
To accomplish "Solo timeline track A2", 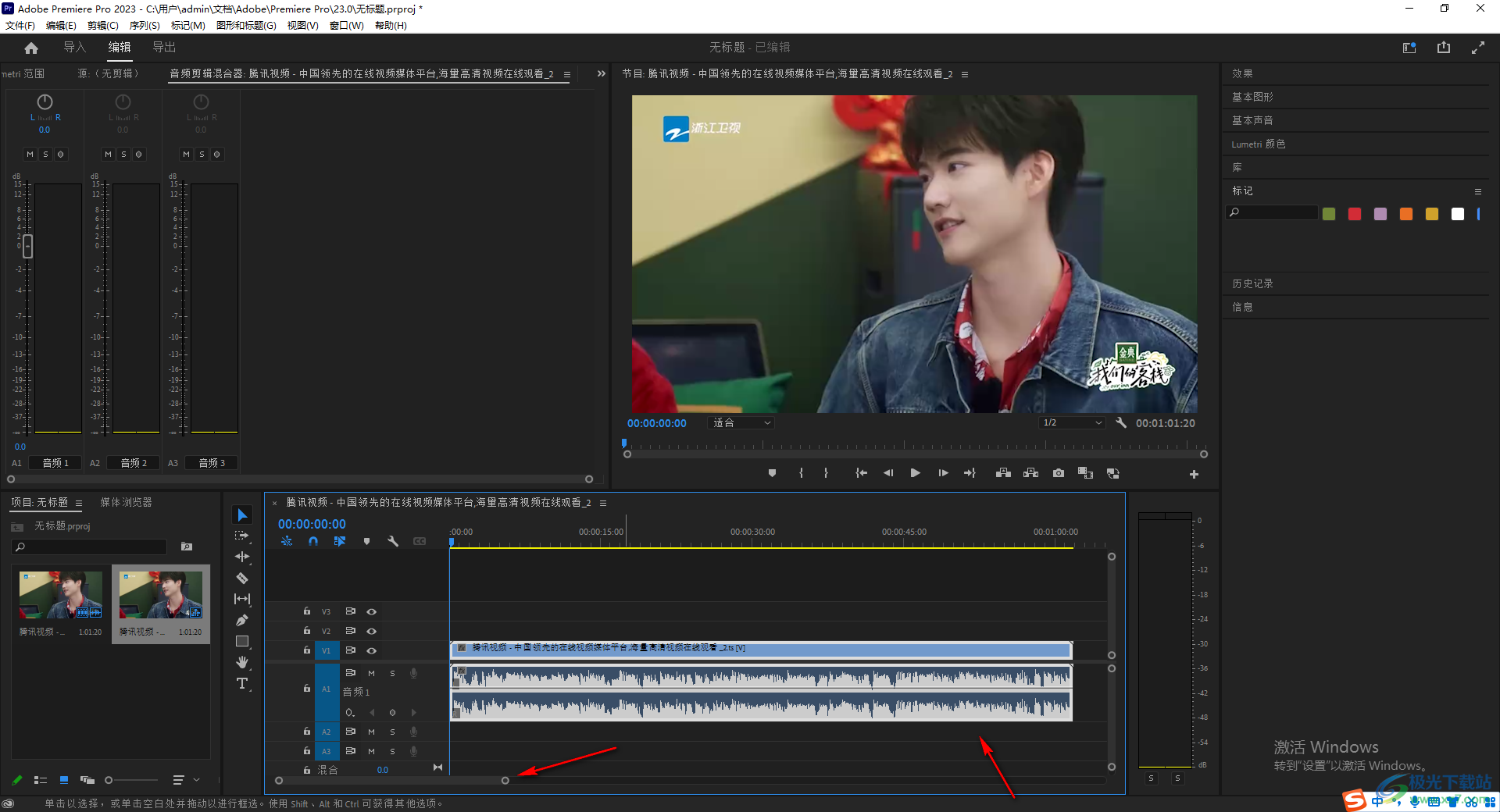I will click(x=392, y=732).
